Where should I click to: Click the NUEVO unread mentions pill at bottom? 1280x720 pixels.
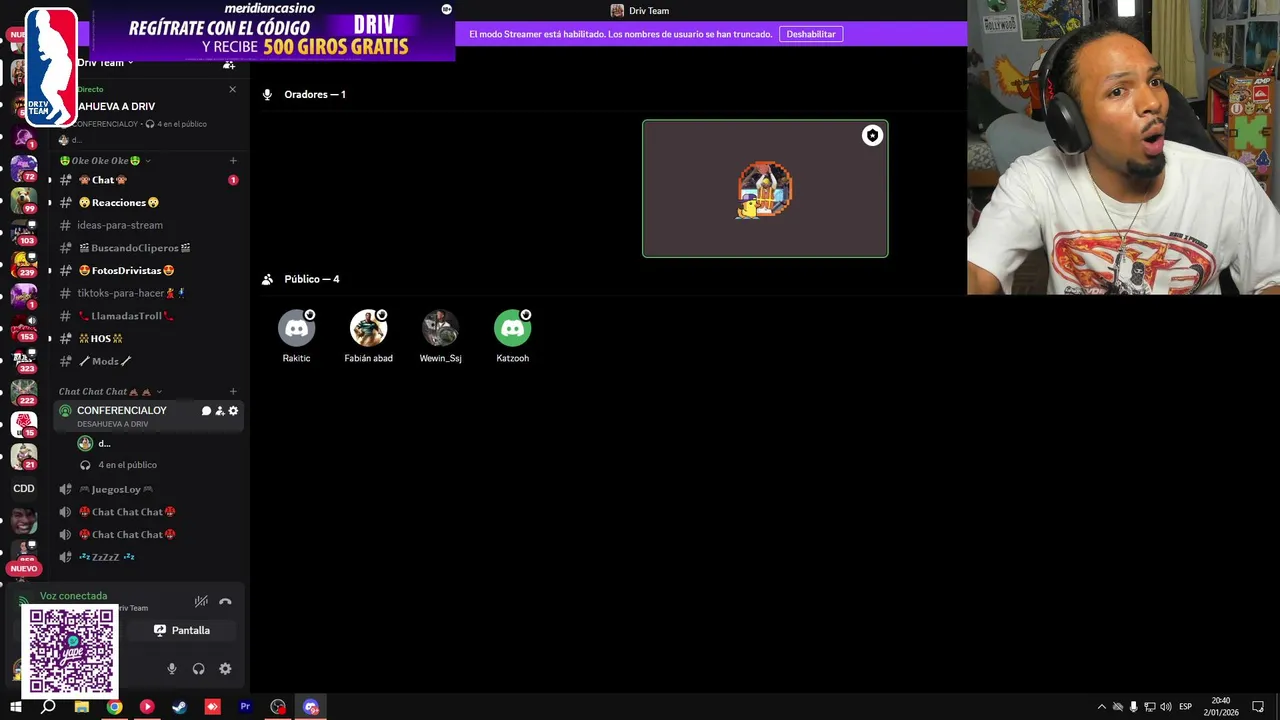(x=23, y=568)
